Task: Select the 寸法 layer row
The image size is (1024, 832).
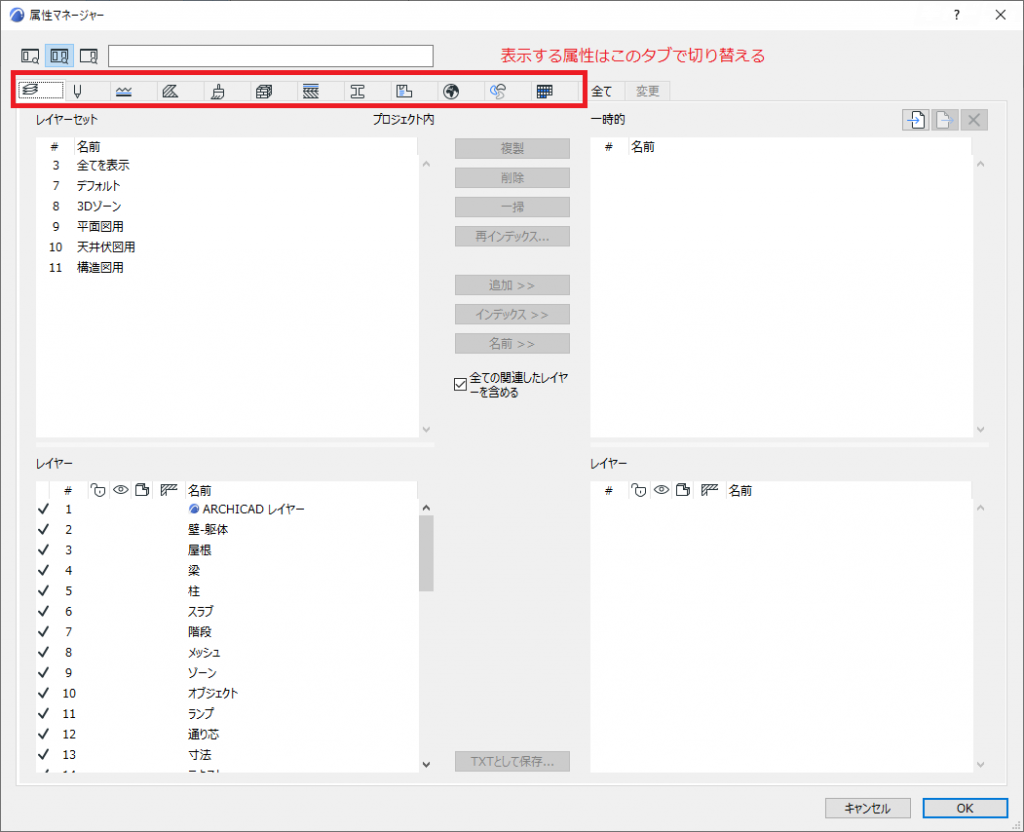Action: 227,755
